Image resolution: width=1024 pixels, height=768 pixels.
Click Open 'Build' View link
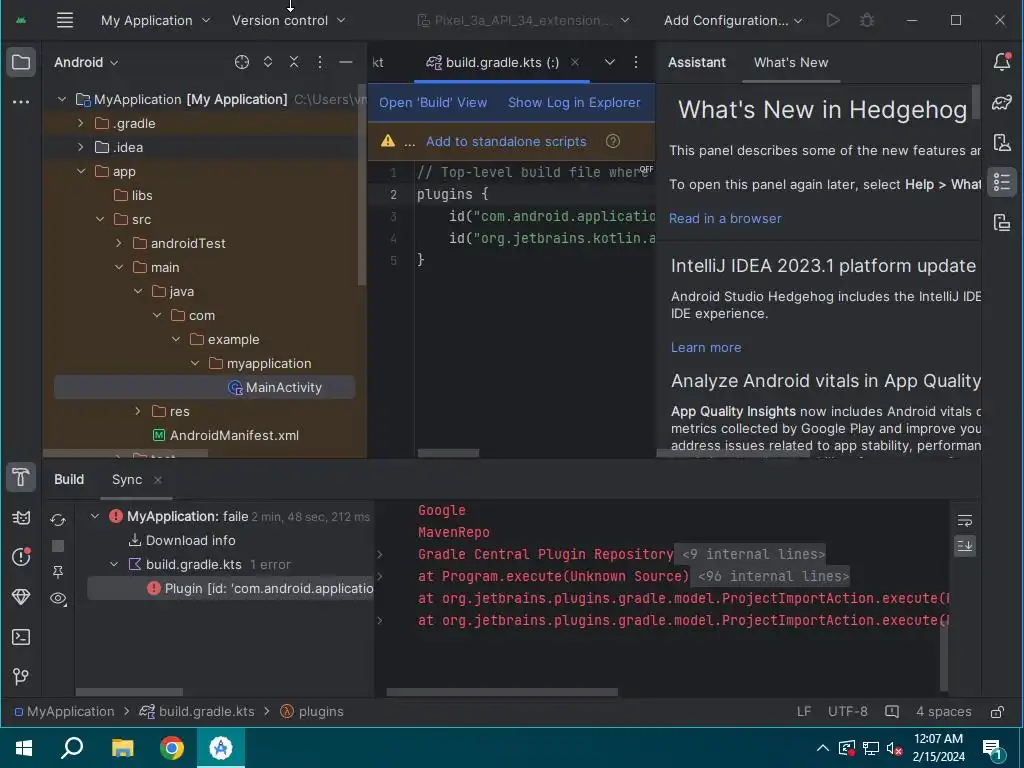pos(433,103)
